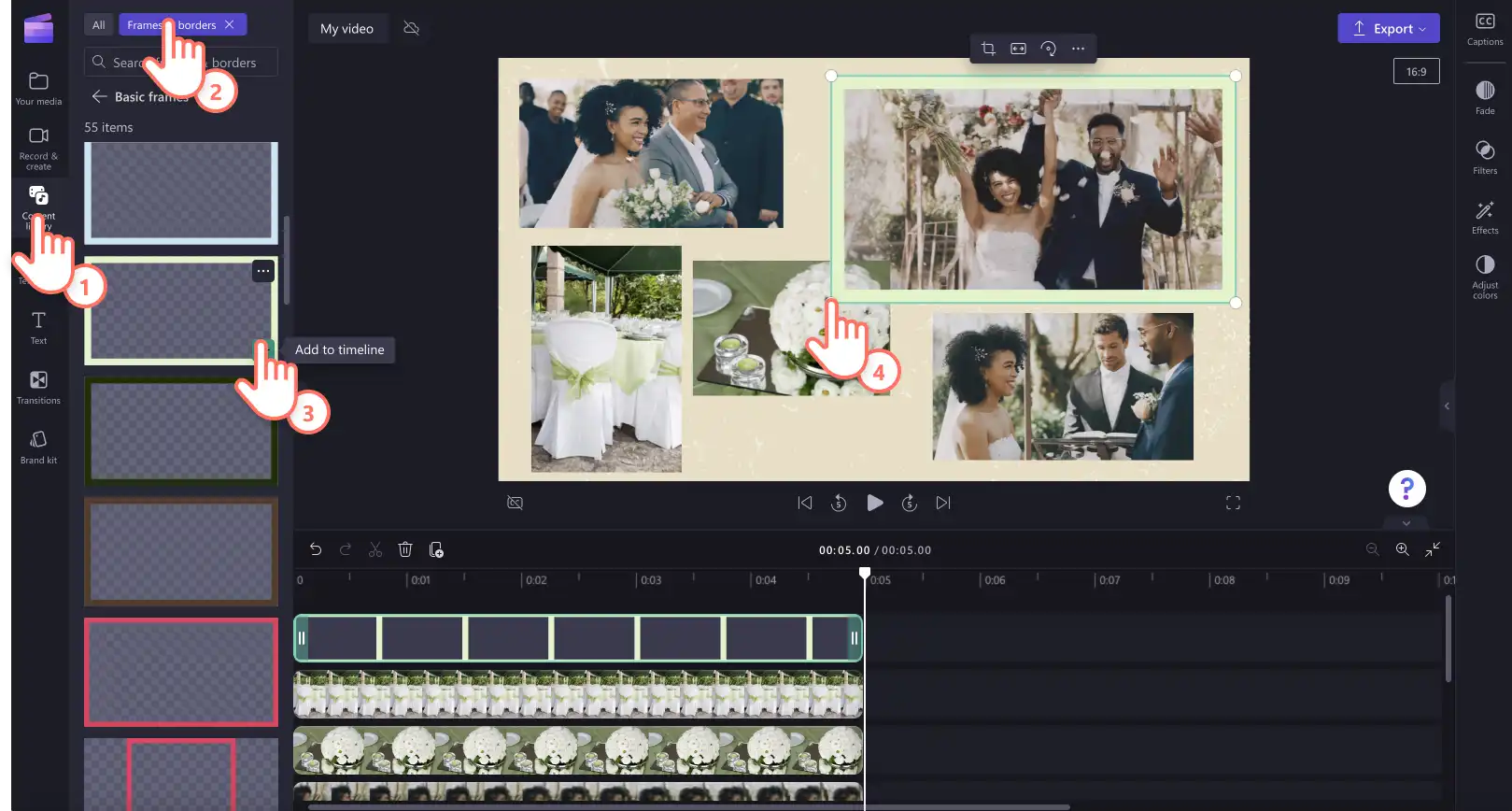Select wedding ceremony photo in preview
The image size is (1512, 811).
(x=1063, y=387)
